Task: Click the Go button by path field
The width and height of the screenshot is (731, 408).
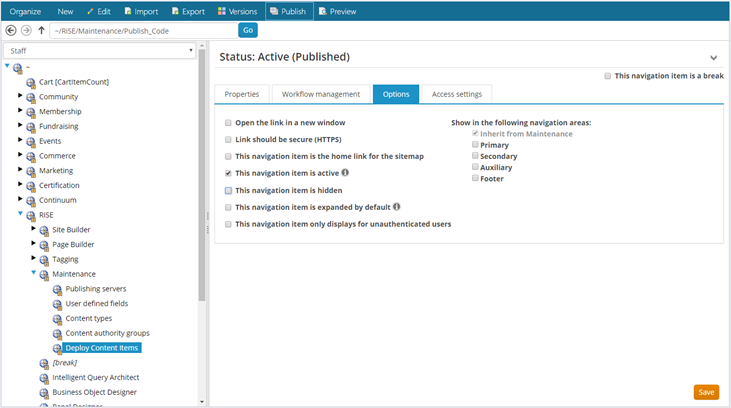Action: pyautogui.click(x=248, y=31)
